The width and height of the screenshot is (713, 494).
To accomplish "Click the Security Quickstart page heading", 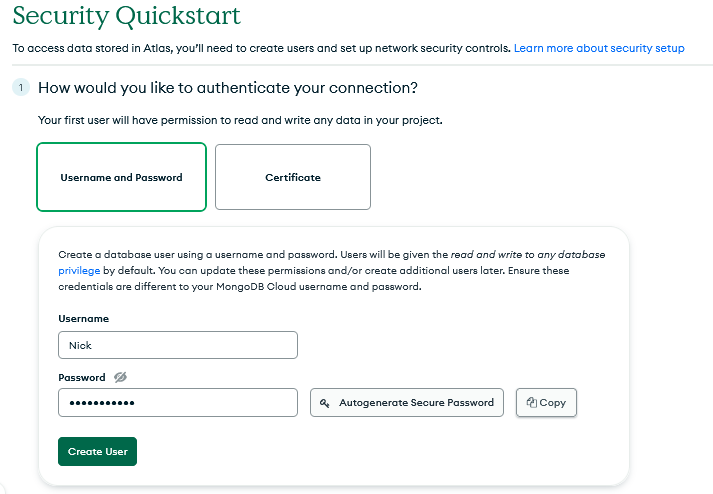I will click(126, 15).
